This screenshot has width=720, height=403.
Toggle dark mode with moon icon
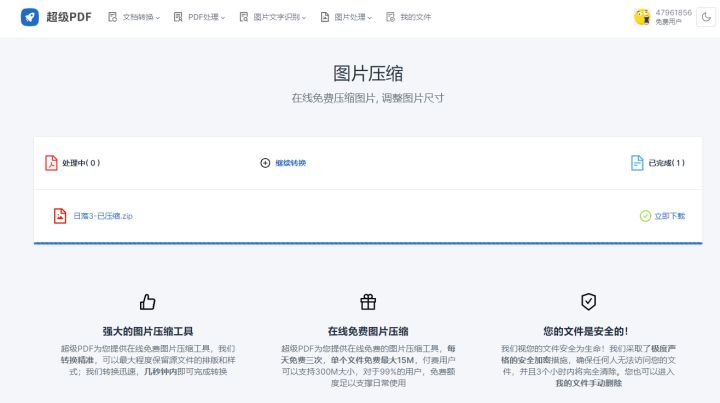click(706, 17)
